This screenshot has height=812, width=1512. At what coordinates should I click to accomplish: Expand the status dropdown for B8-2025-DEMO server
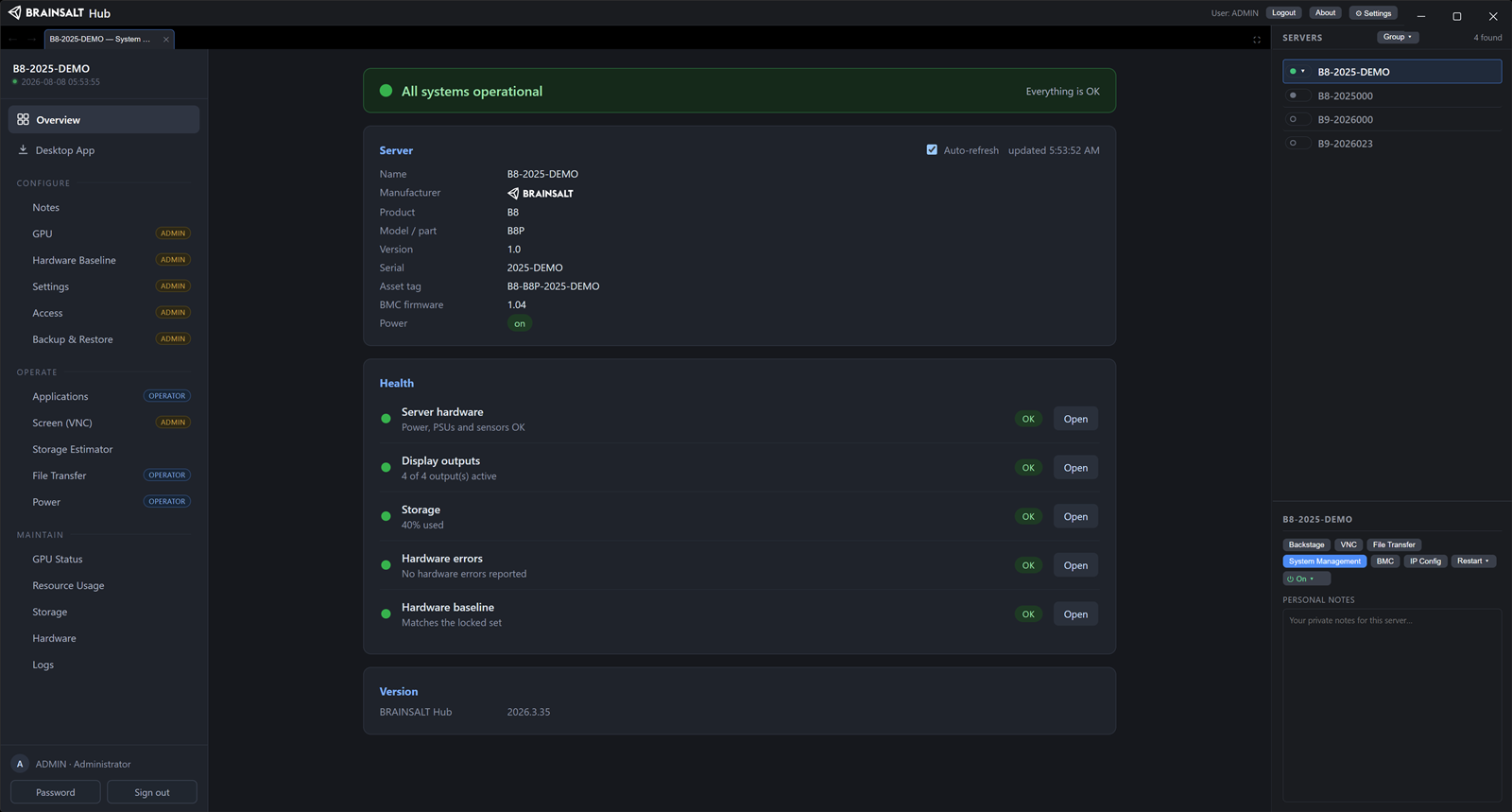(x=1297, y=71)
